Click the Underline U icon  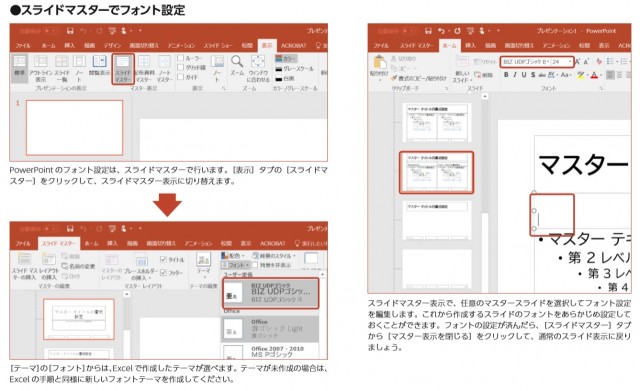pyautogui.click(x=524, y=75)
